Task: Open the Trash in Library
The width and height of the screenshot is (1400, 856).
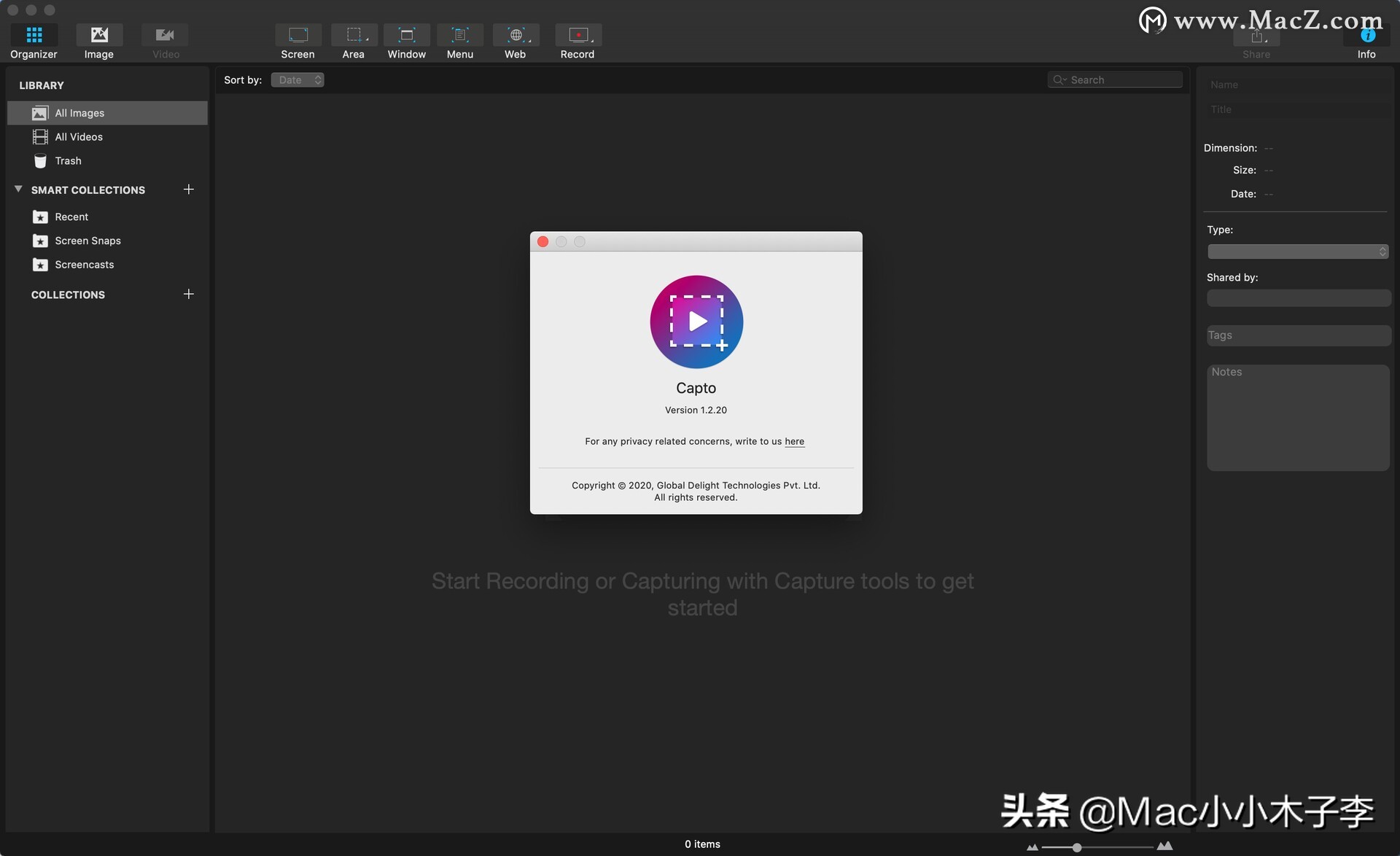Action: pos(69,160)
